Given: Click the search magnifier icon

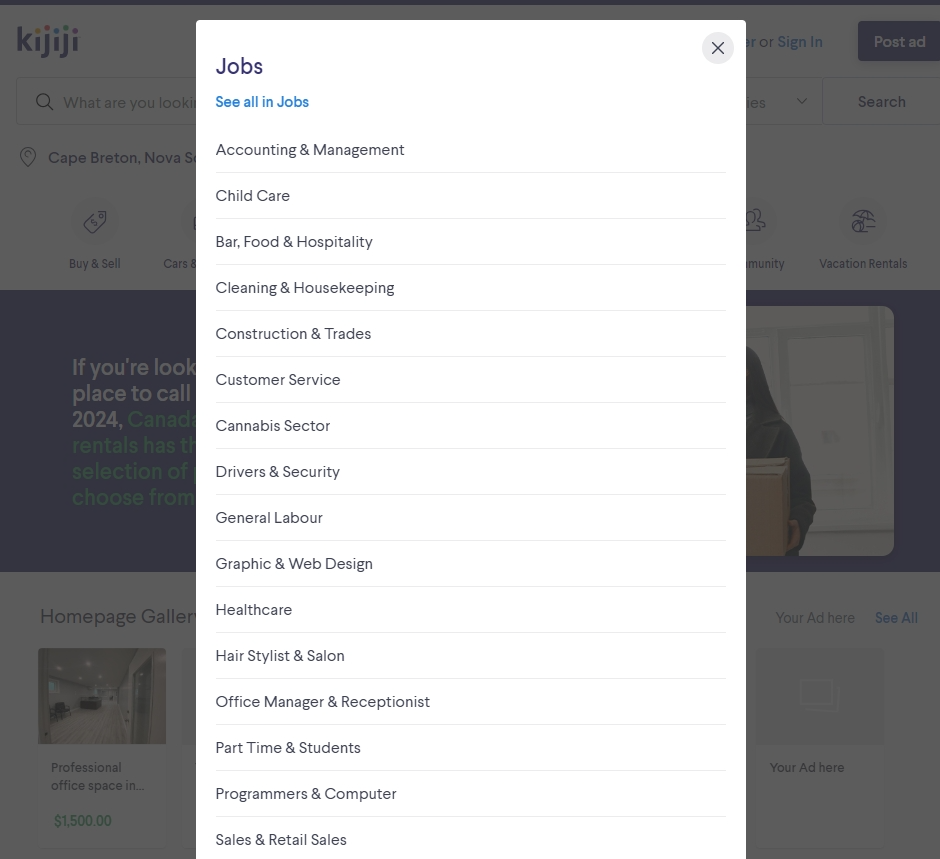Looking at the screenshot, I should 44,102.
